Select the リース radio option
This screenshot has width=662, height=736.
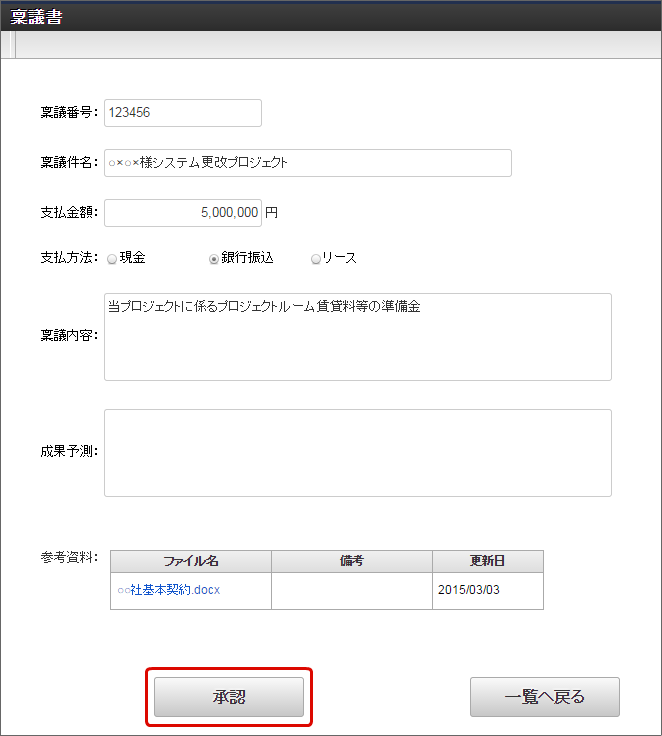point(316,258)
